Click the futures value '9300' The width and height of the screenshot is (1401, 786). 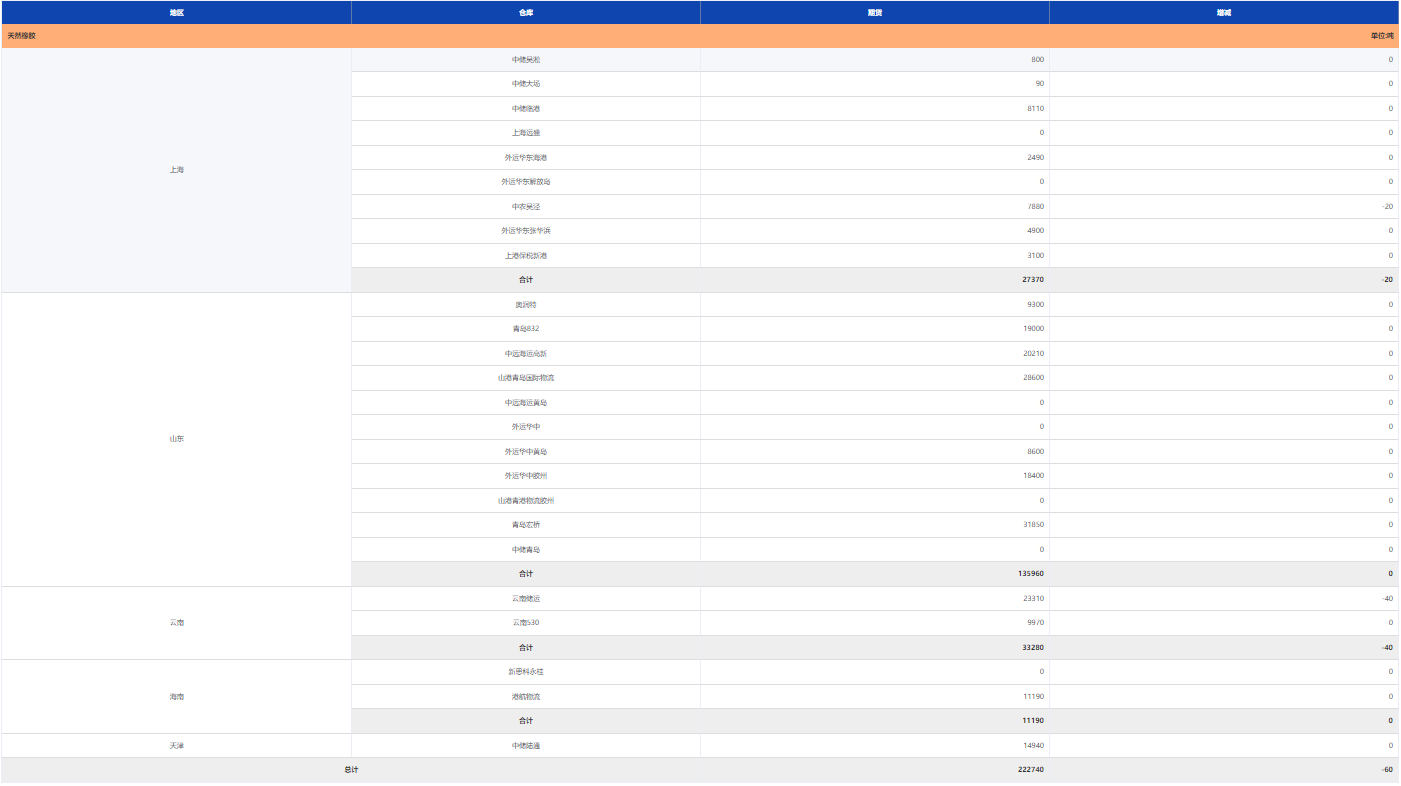(x=1036, y=304)
